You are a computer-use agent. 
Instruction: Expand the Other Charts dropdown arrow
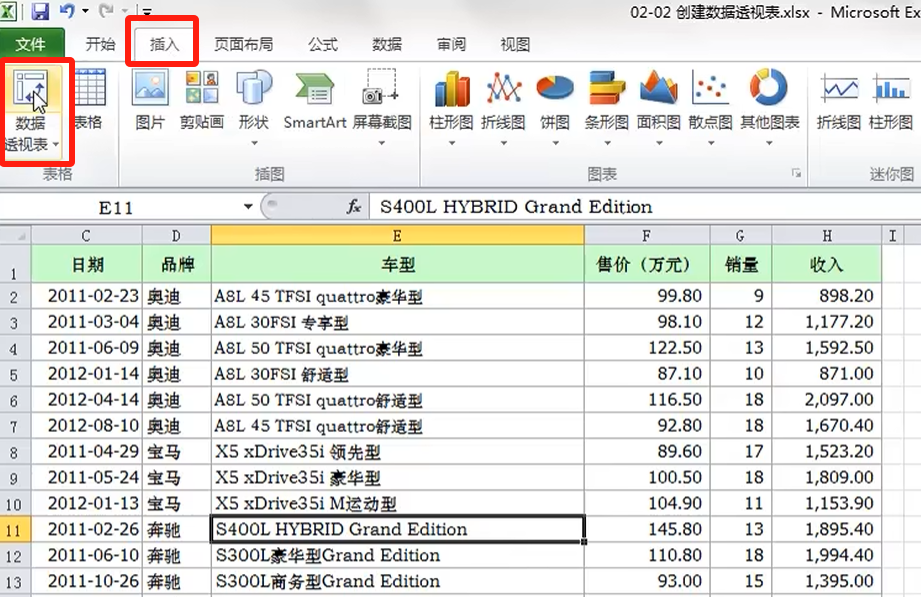[769, 143]
